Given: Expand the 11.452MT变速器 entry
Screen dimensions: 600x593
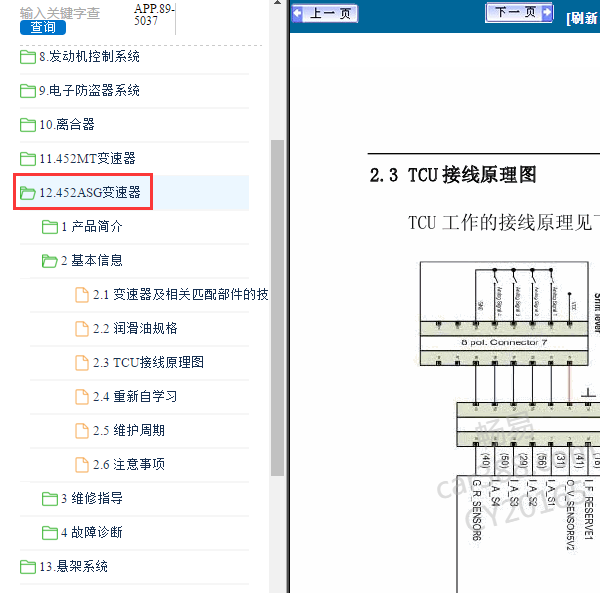Looking at the screenshot, I should pyautogui.click(x=87, y=158).
